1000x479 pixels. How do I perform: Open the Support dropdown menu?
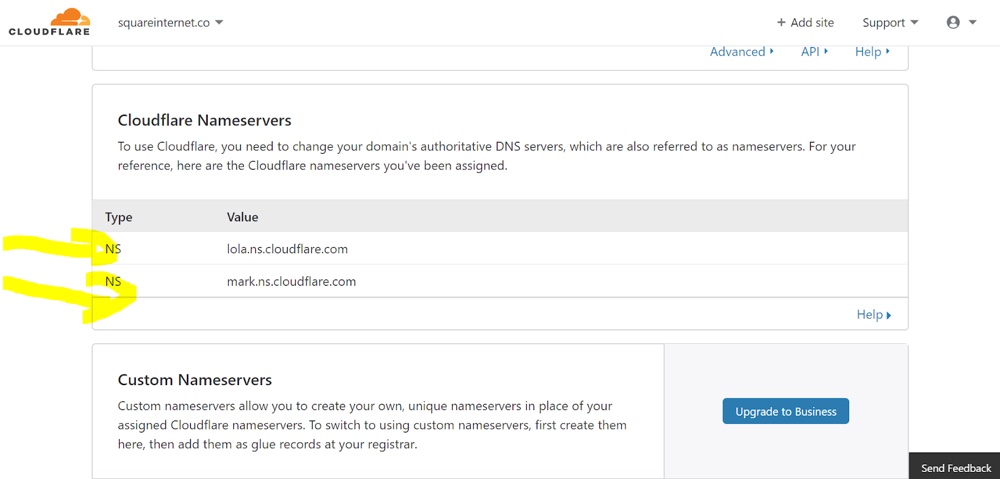click(890, 22)
